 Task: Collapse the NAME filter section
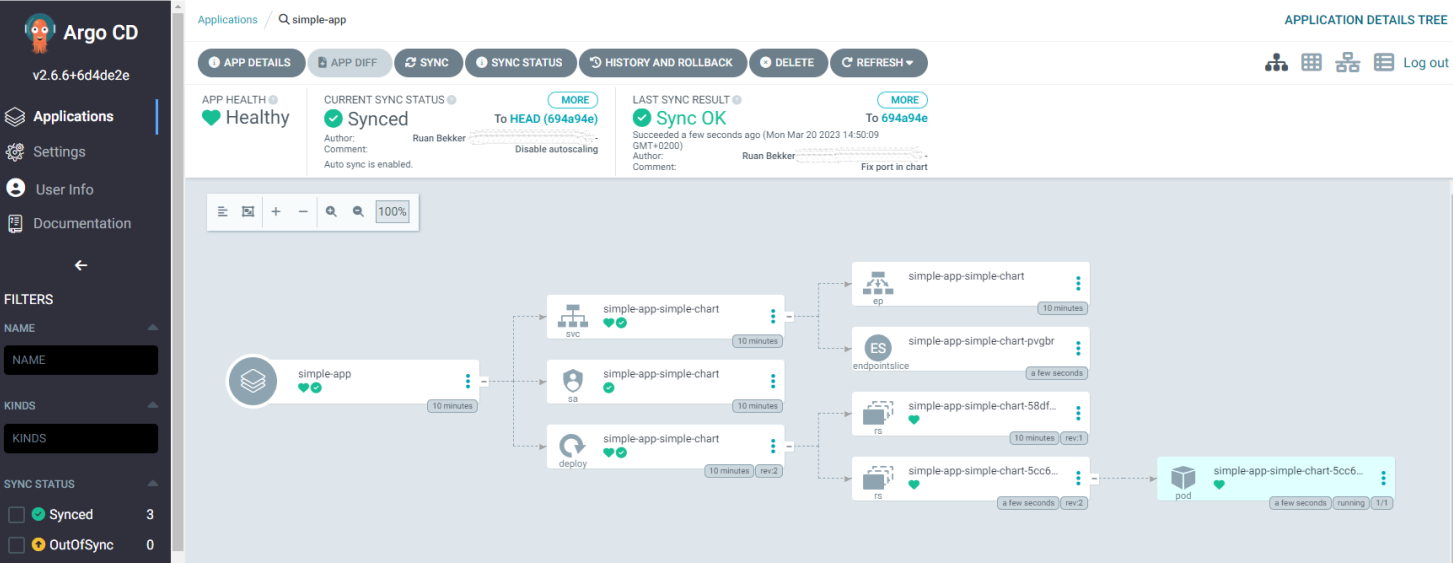click(x=152, y=328)
